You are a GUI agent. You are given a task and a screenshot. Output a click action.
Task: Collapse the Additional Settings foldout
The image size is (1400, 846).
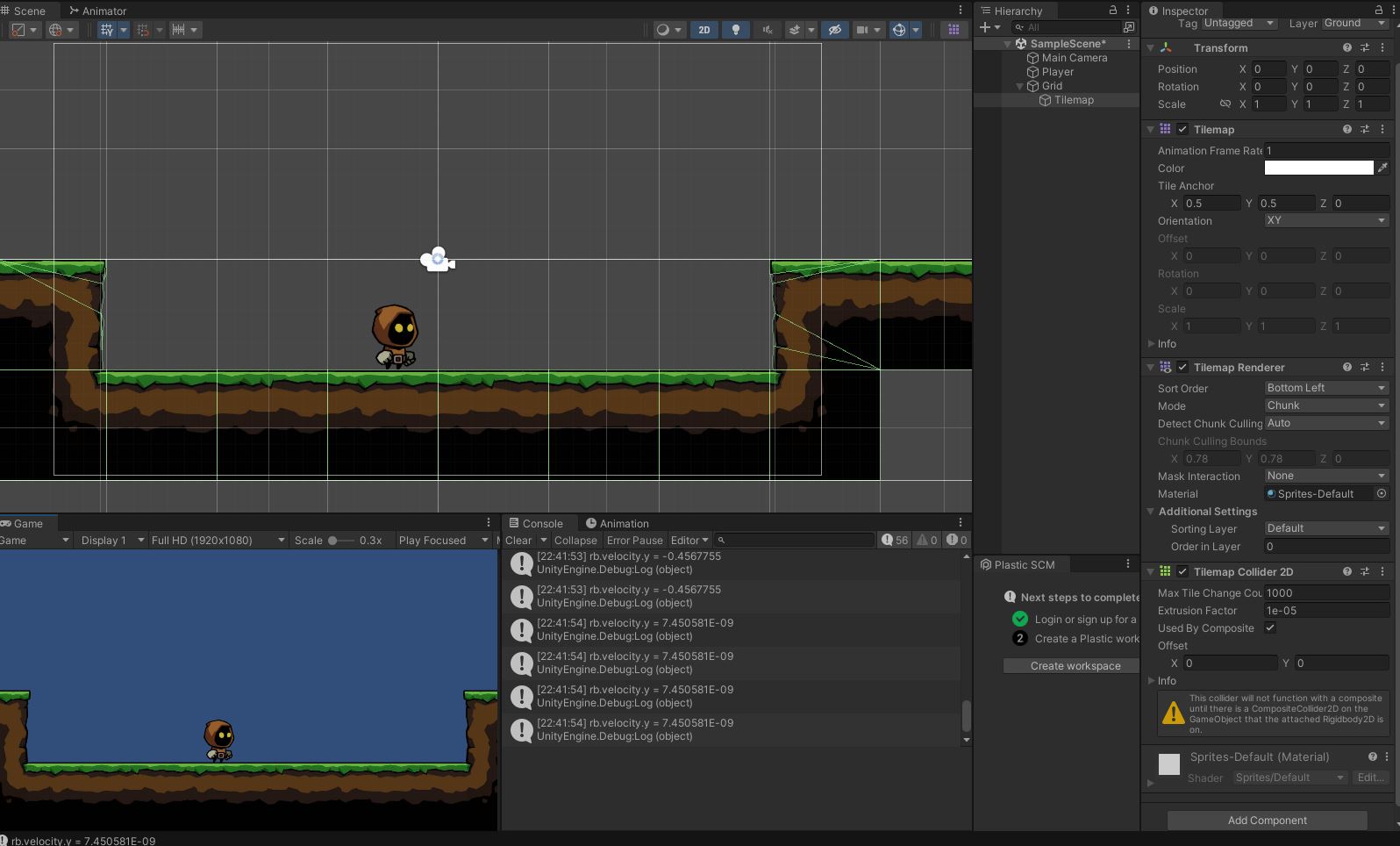[1150, 512]
